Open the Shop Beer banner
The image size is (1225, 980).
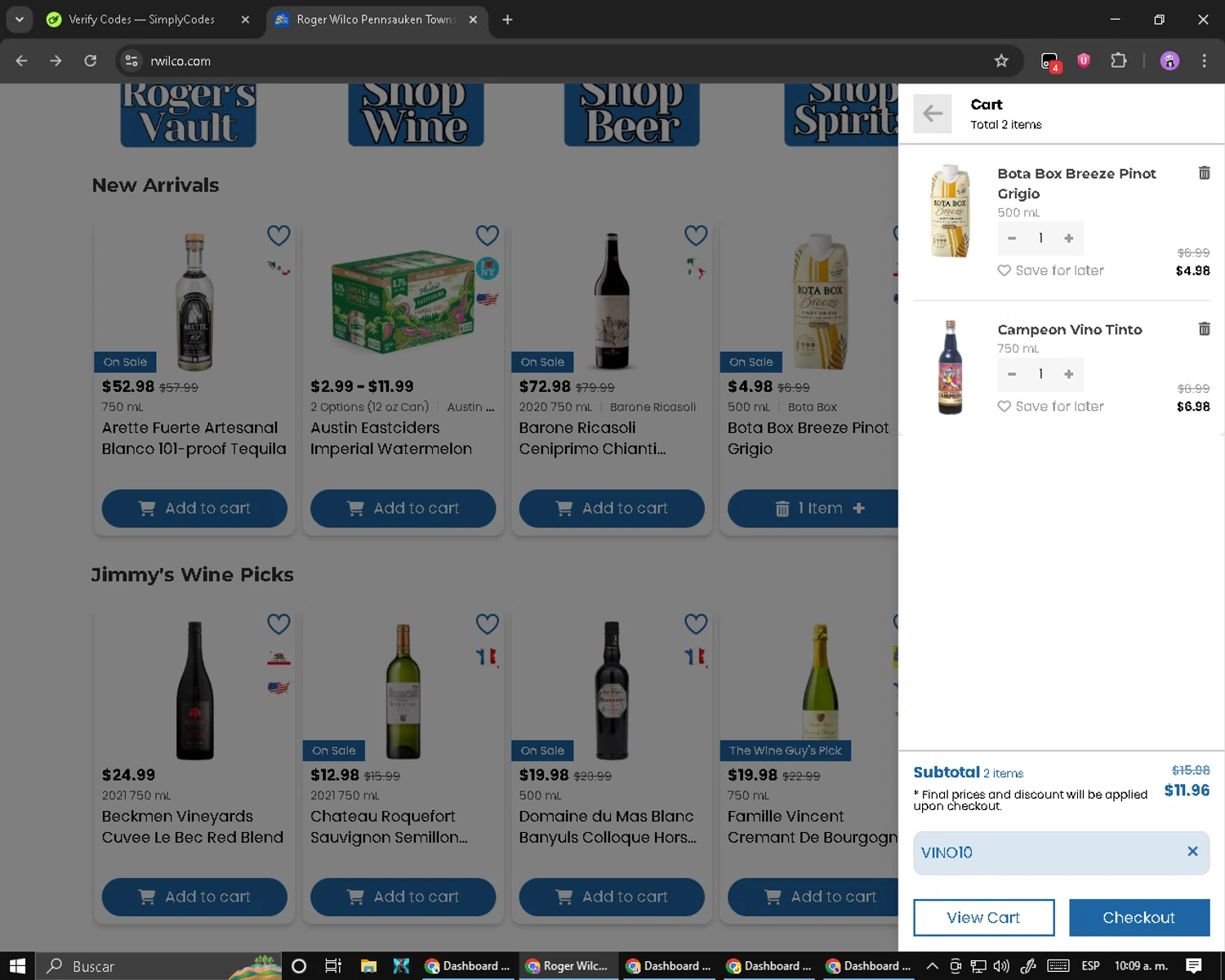click(x=632, y=115)
